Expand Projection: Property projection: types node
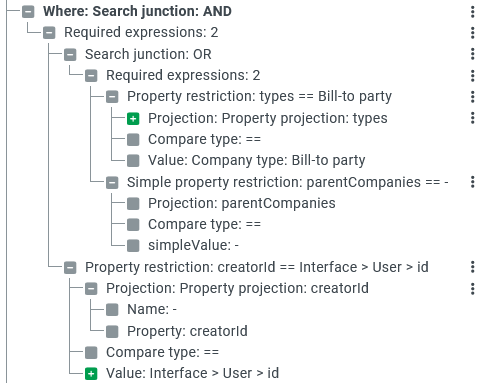 133,119
